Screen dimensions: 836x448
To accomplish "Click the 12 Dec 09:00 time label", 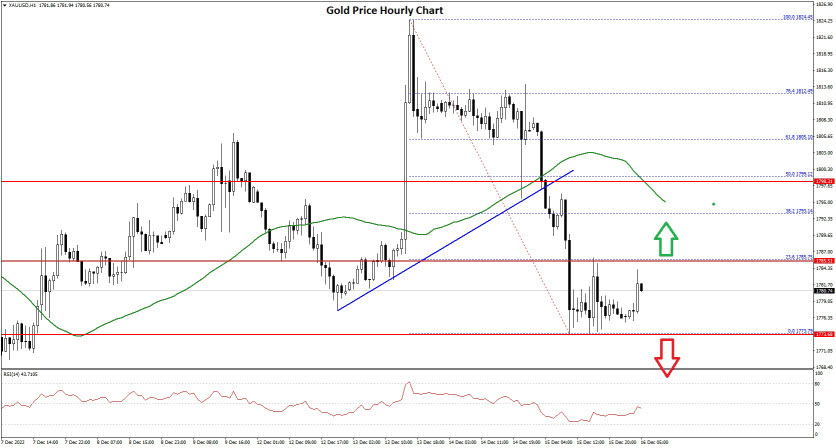I will pos(302,442).
